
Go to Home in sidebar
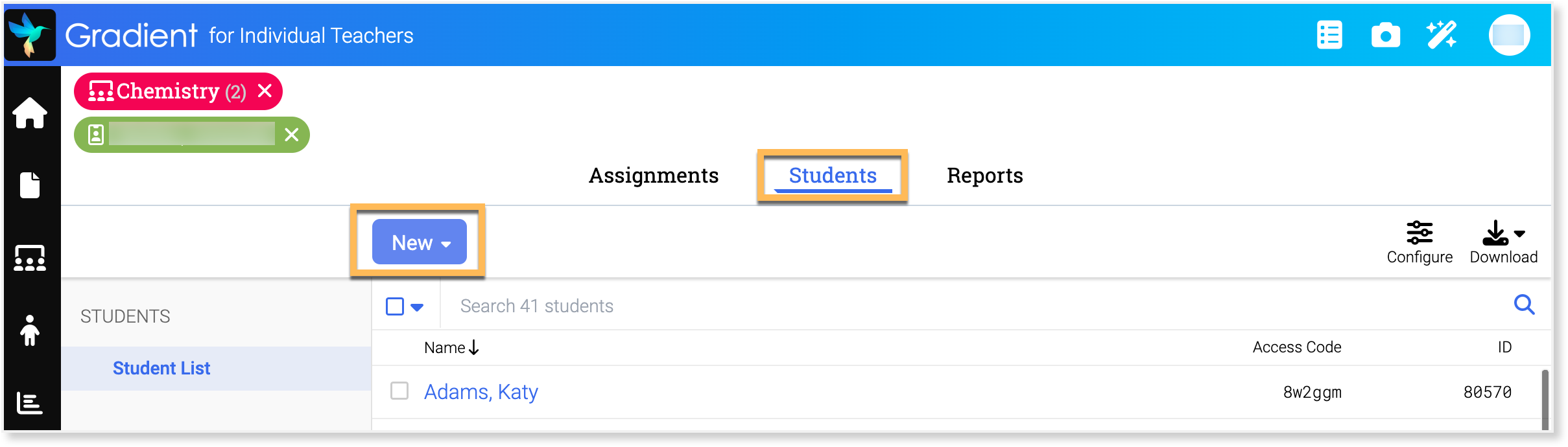pos(30,113)
